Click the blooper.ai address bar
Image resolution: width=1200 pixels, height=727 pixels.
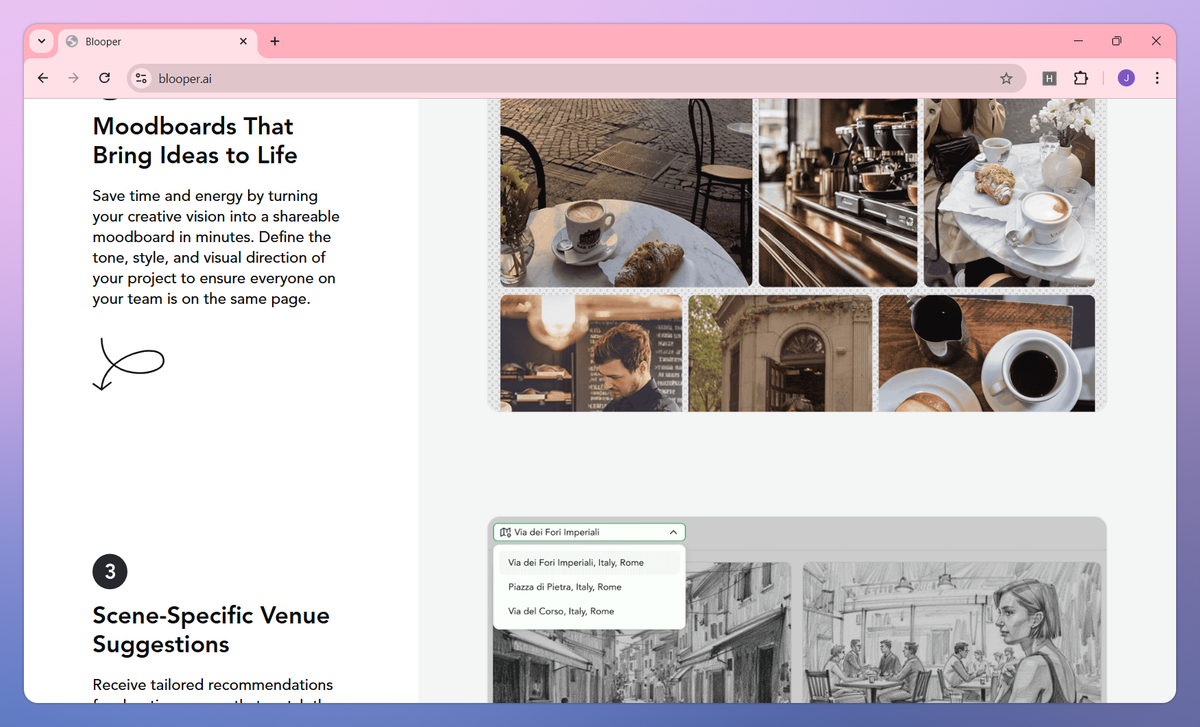click(575, 78)
